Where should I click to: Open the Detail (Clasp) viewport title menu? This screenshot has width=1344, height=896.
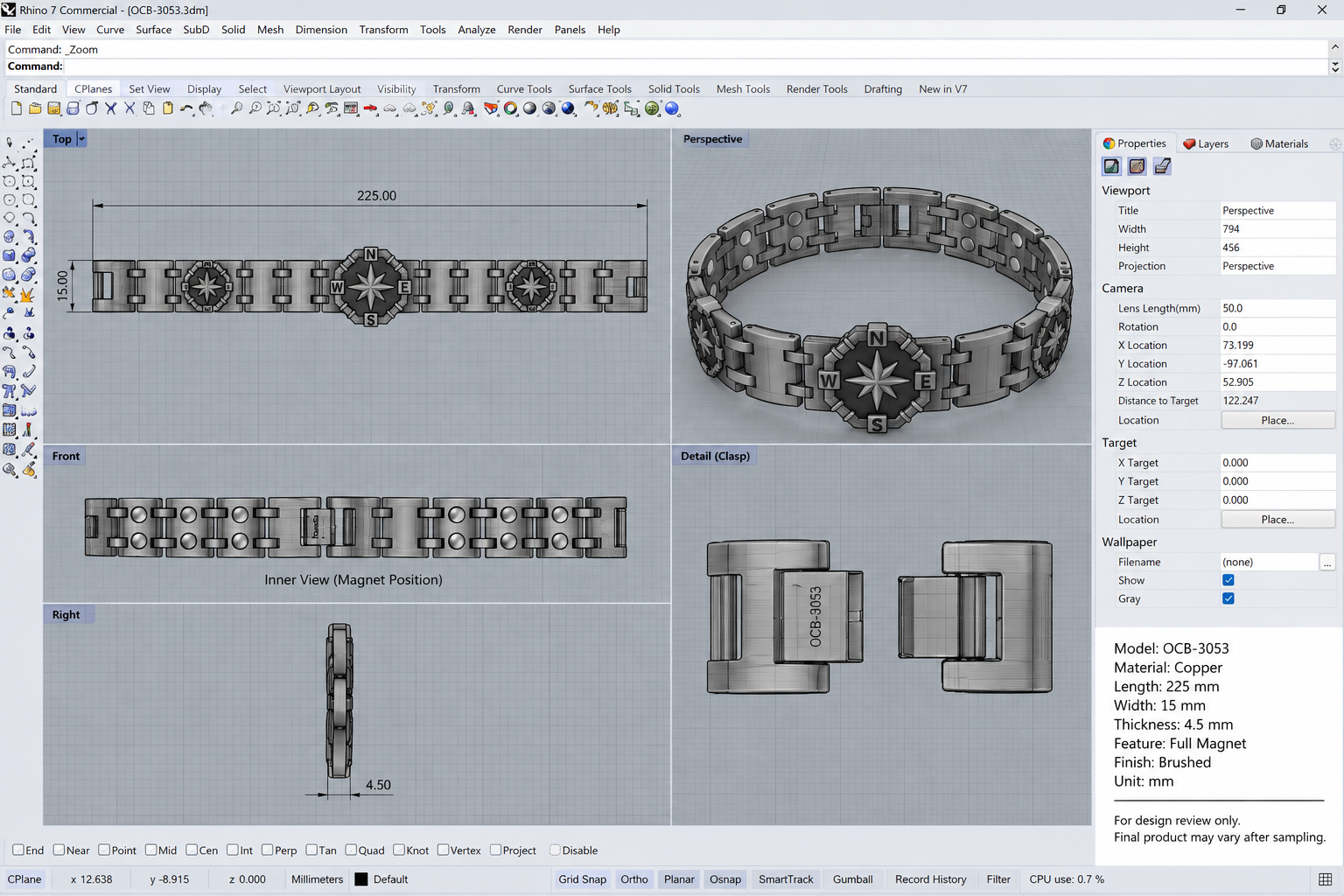(715, 456)
